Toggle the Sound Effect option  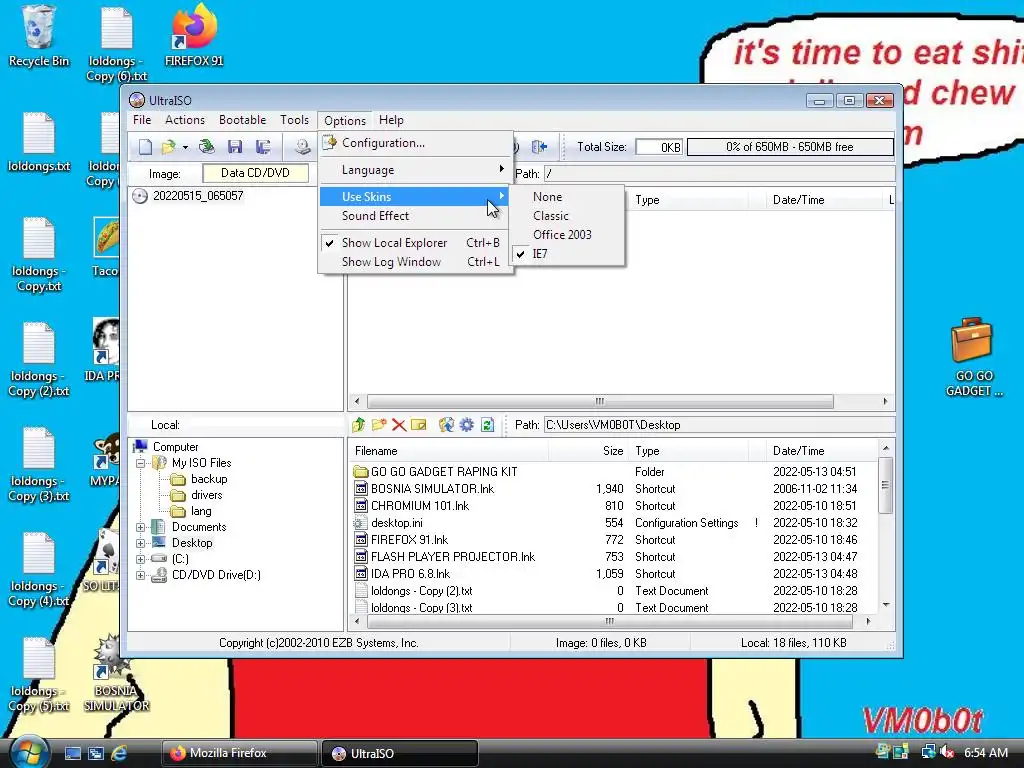(415, 216)
